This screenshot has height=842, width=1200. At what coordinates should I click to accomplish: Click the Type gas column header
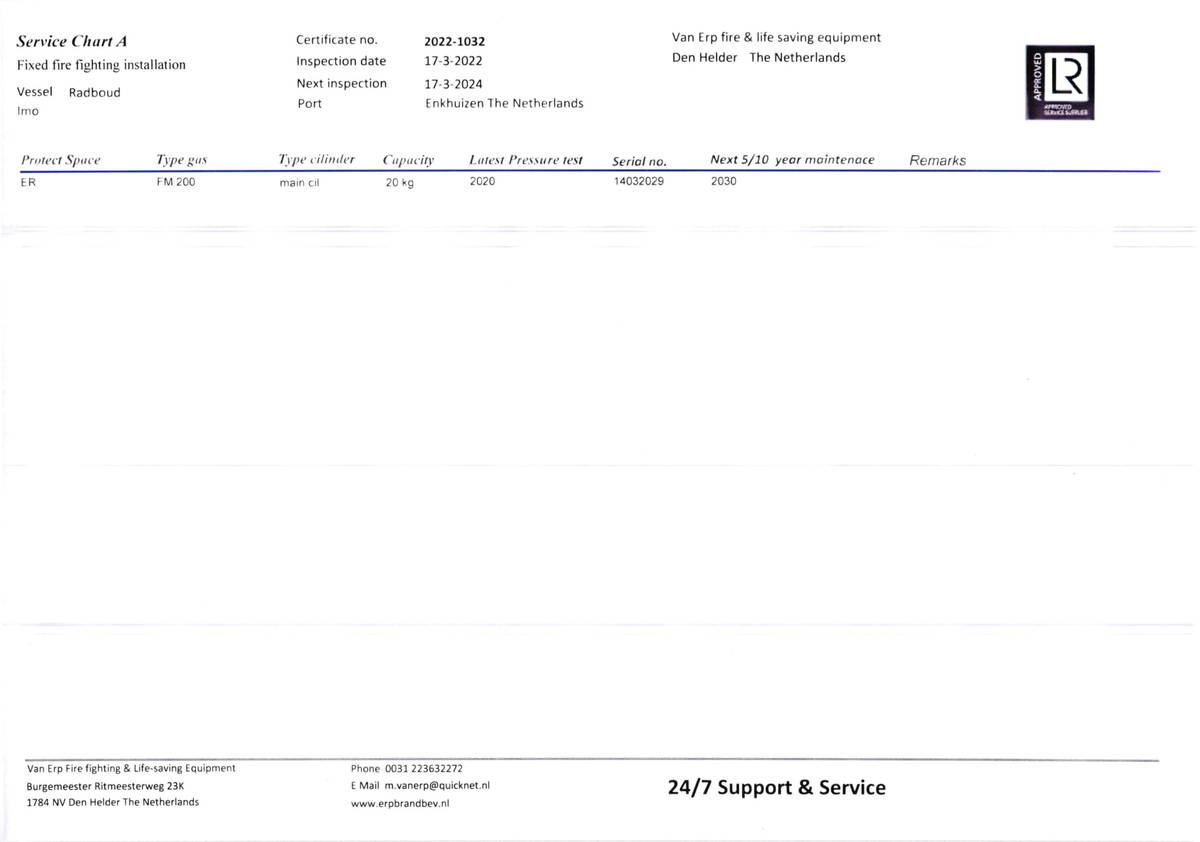click(181, 160)
